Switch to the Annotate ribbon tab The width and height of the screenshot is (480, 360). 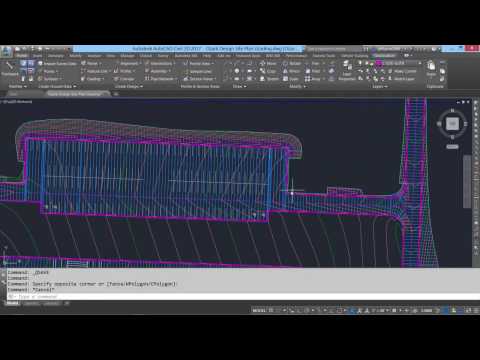(55, 56)
